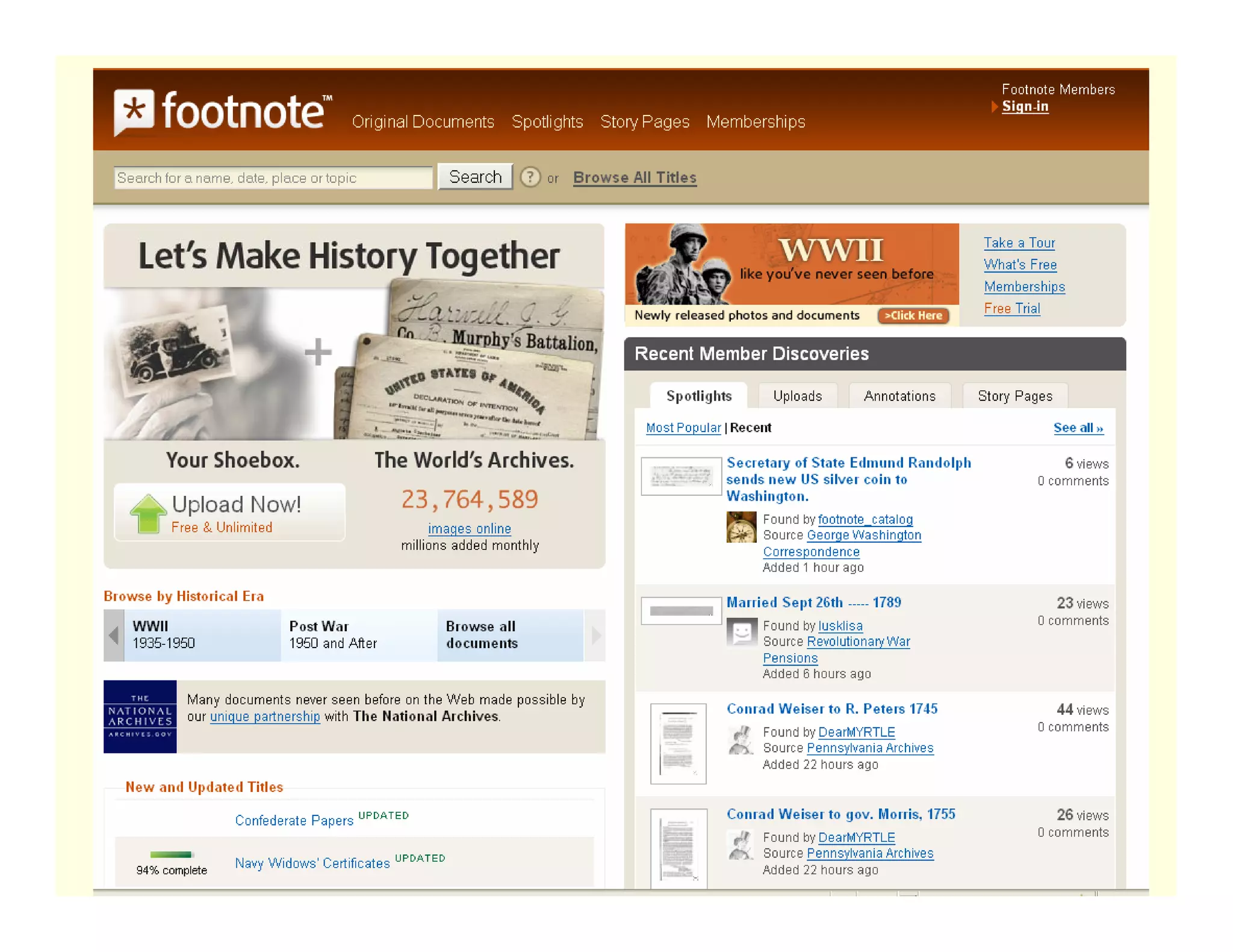The width and height of the screenshot is (1233, 952).
Task: Click 23,764,589 images count
Action: pyautogui.click(x=470, y=499)
